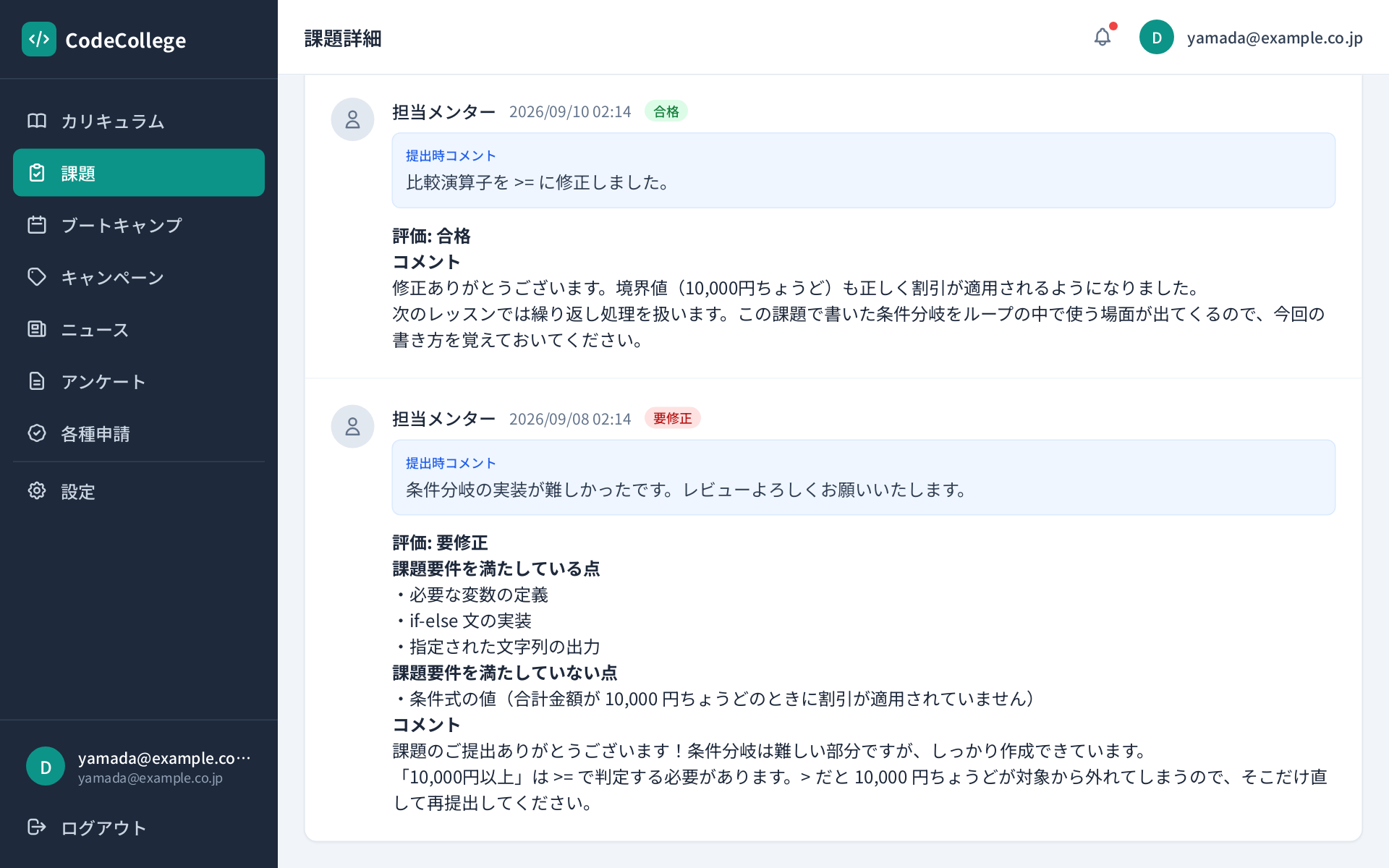
Task: Click the 課題要件を満たしている点 heading
Action: [x=496, y=569]
